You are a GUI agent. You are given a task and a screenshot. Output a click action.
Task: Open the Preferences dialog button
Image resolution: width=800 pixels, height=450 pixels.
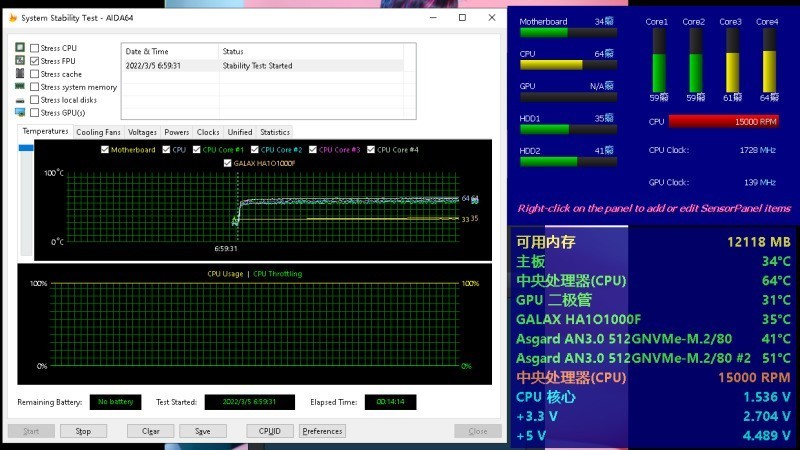click(322, 431)
